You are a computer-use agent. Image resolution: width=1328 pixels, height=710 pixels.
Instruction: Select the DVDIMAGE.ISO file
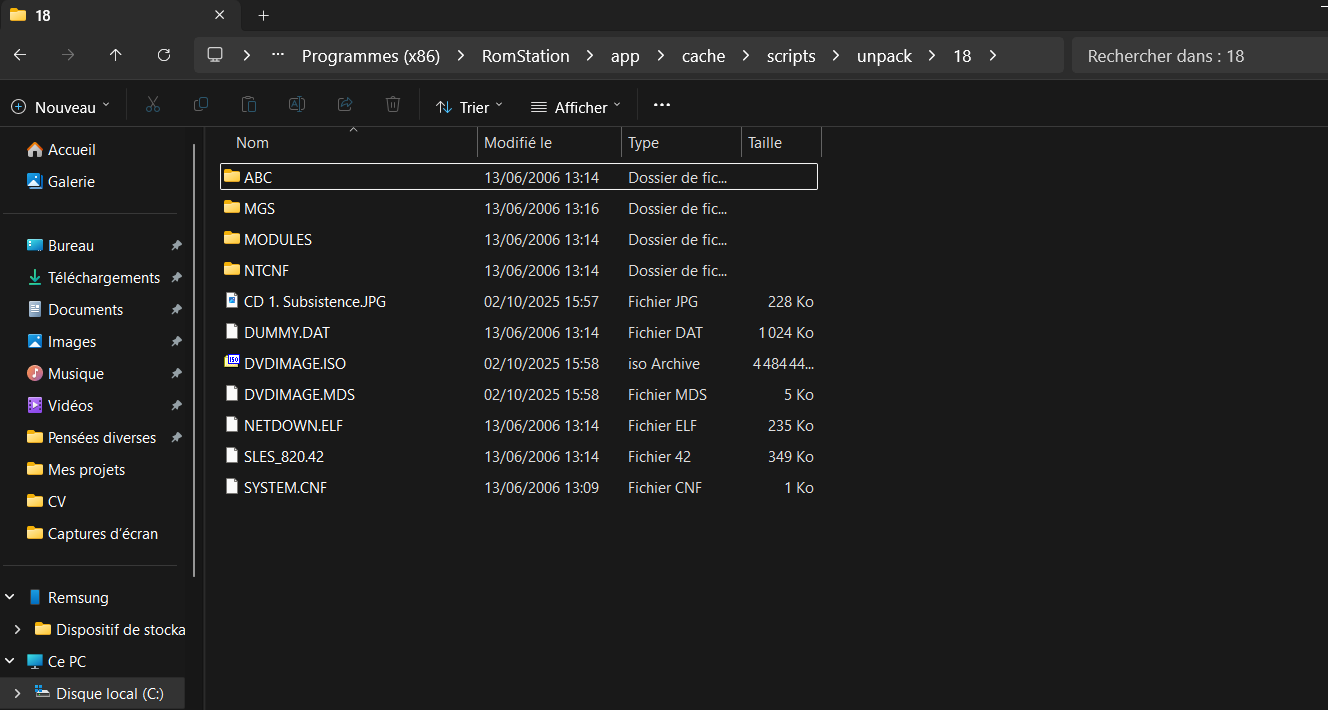(295, 364)
